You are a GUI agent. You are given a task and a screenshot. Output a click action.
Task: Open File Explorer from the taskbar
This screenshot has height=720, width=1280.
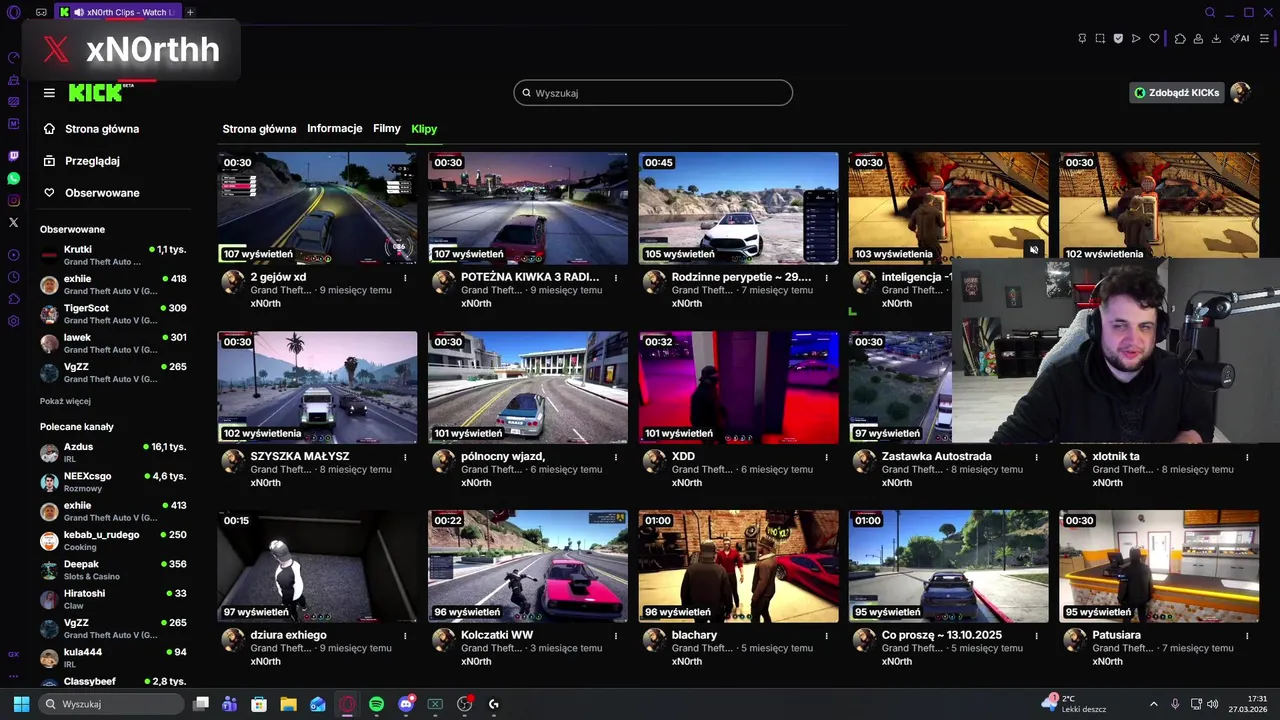pos(288,704)
